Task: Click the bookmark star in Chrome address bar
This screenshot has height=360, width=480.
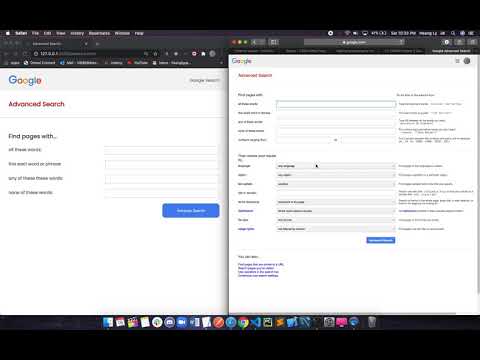Action: pyautogui.click(x=155, y=54)
